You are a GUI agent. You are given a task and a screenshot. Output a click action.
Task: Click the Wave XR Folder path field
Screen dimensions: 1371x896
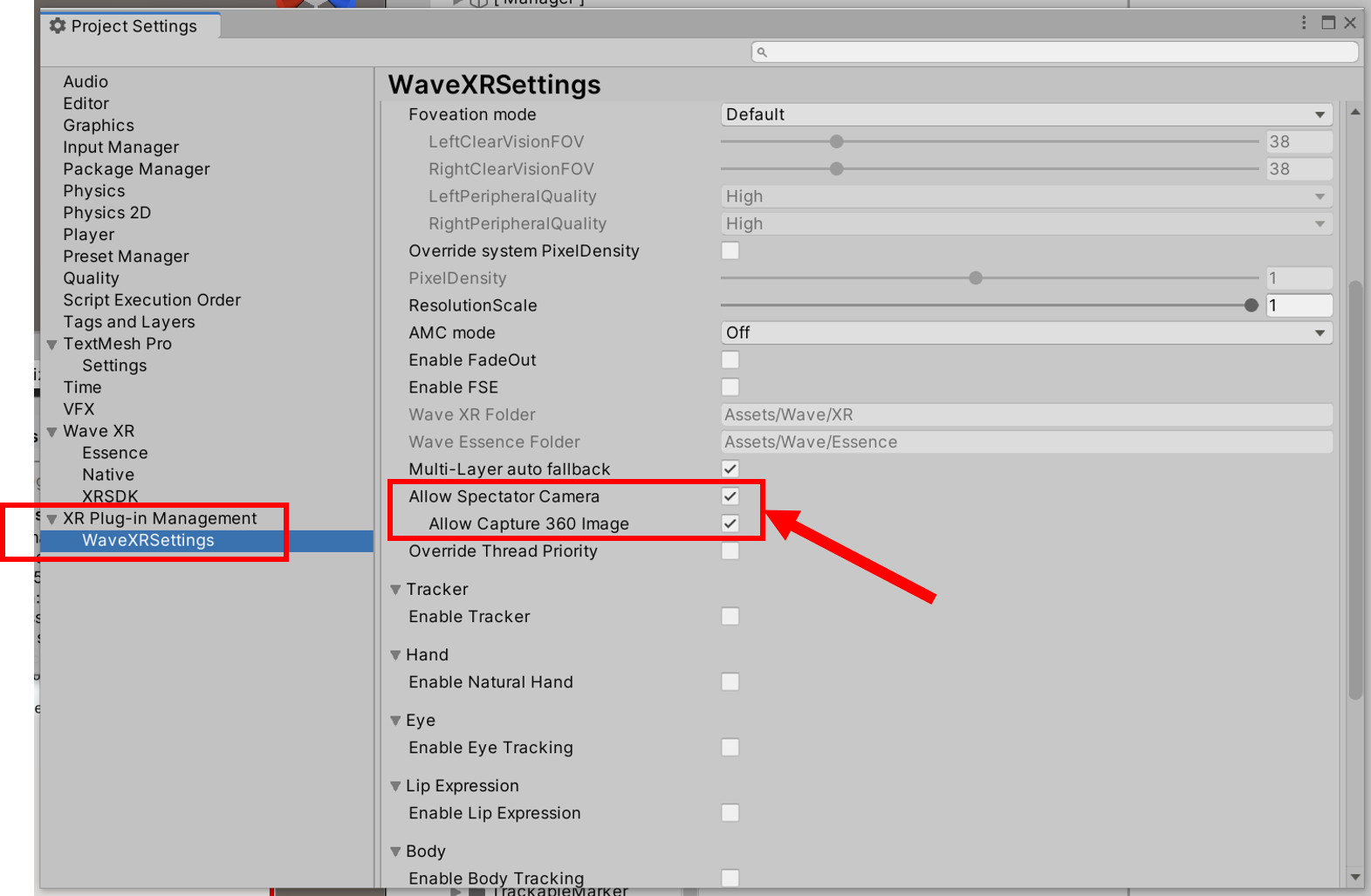coord(1026,414)
